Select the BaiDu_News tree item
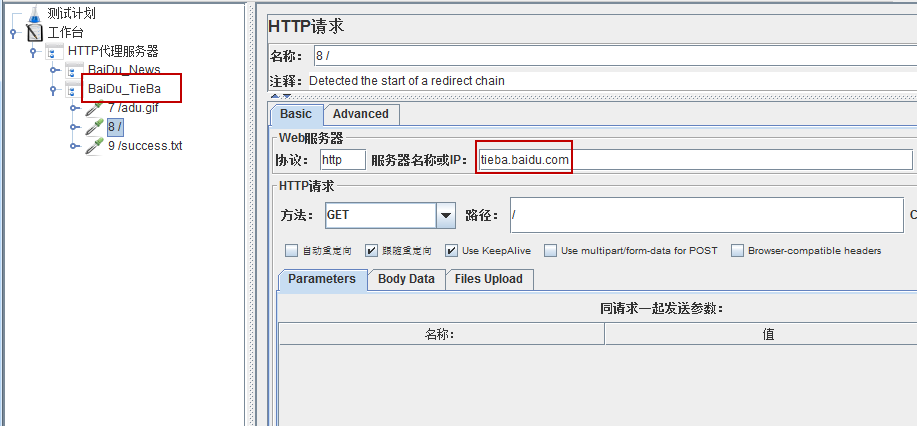Screen dimensions: 917x426 124,70
